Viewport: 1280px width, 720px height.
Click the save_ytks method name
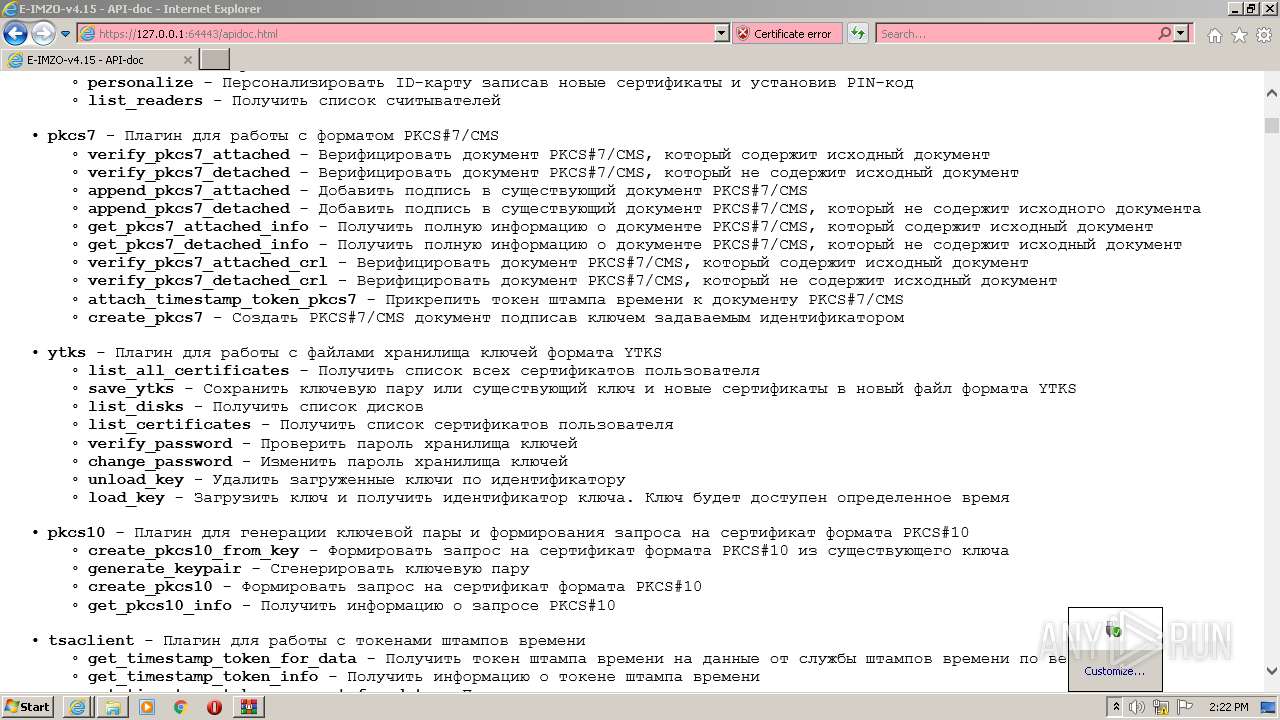(131, 388)
